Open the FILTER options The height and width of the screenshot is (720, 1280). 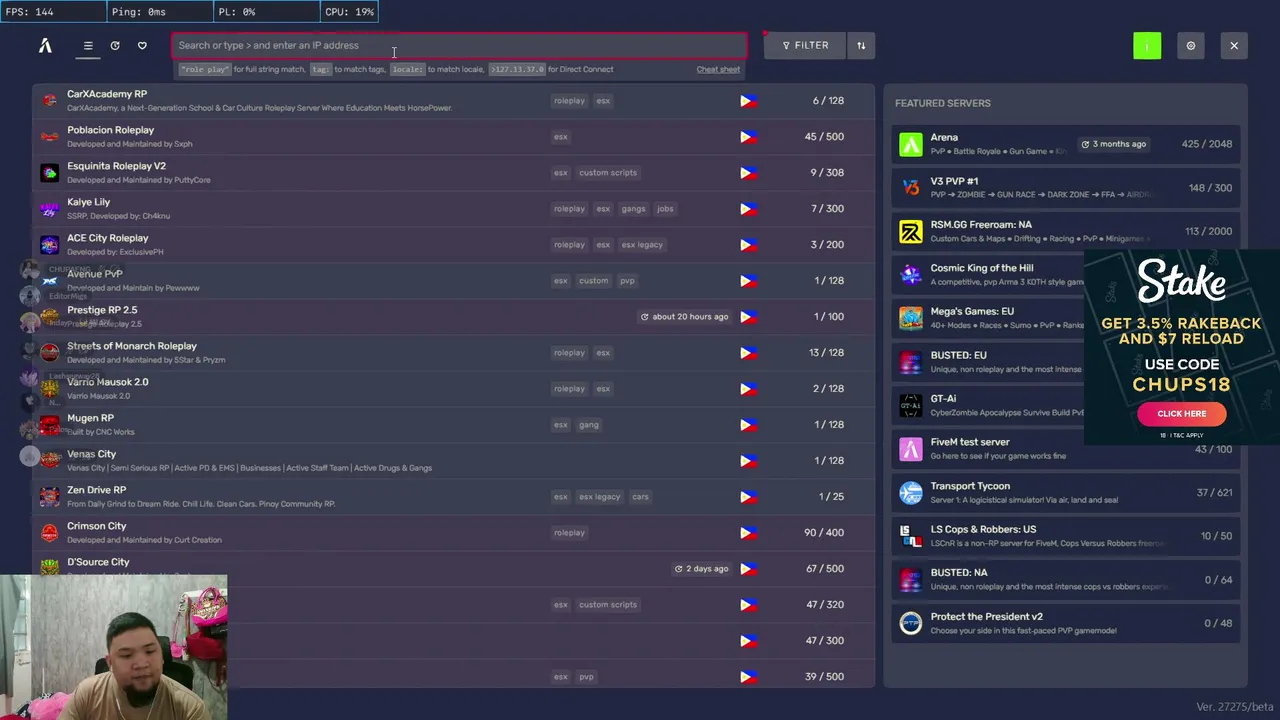[x=805, y=45]
